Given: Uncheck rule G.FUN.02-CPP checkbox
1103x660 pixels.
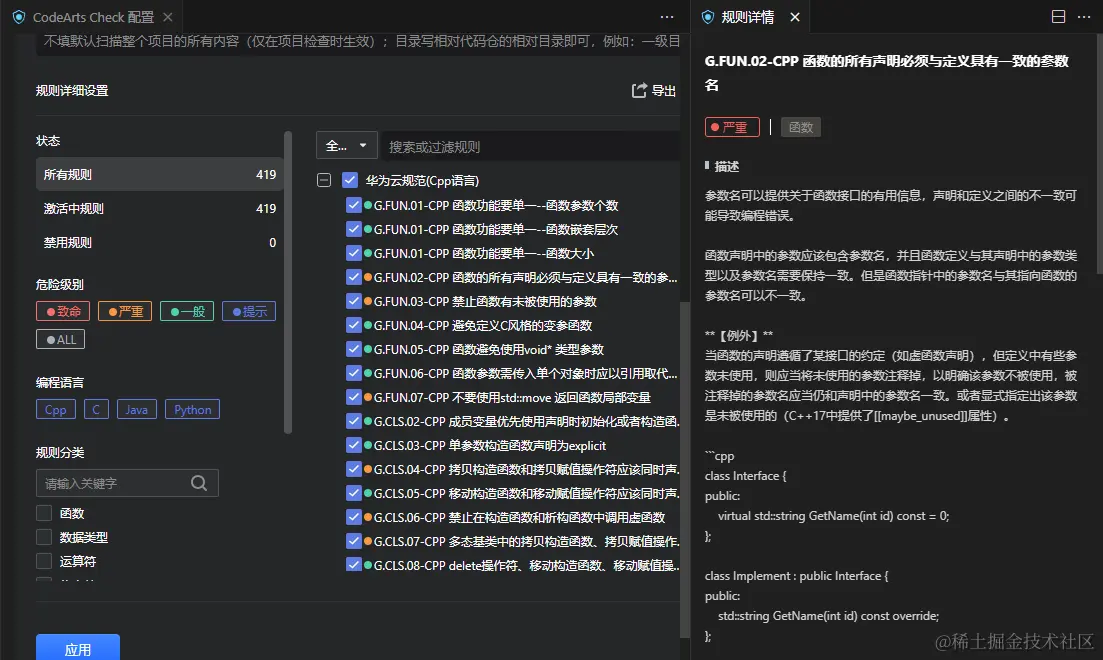Looking at the screenshot, I should coord(354,277).
